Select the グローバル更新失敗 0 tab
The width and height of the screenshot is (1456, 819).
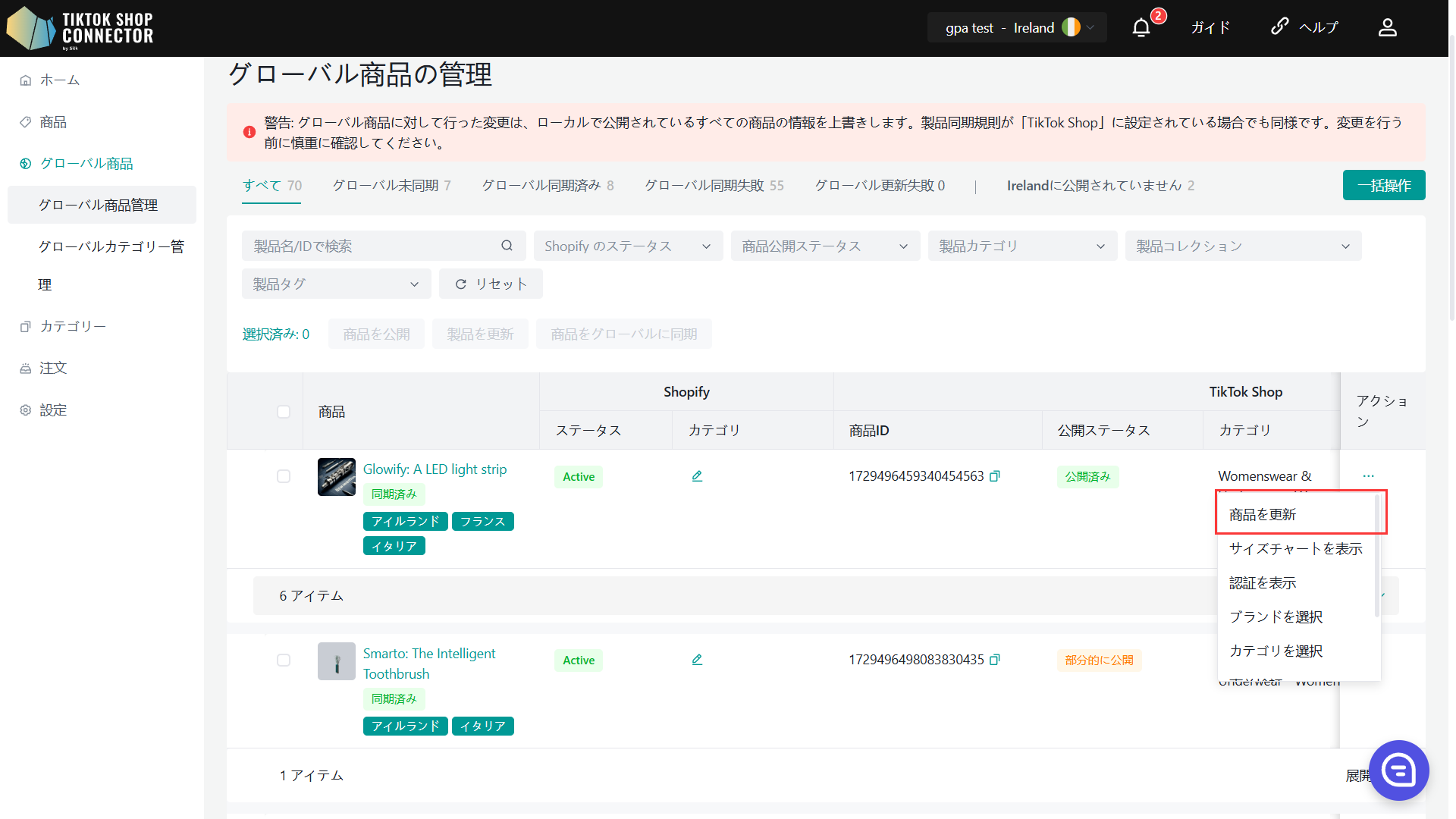pos(880,186)
